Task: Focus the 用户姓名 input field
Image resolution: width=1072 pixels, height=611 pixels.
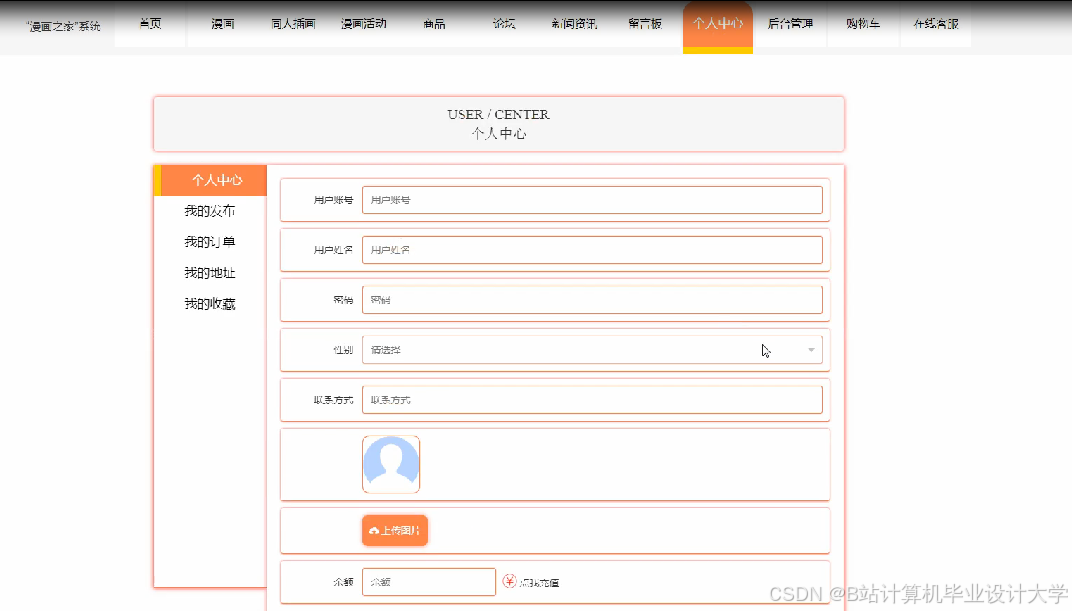Action: tap(592, 250)
